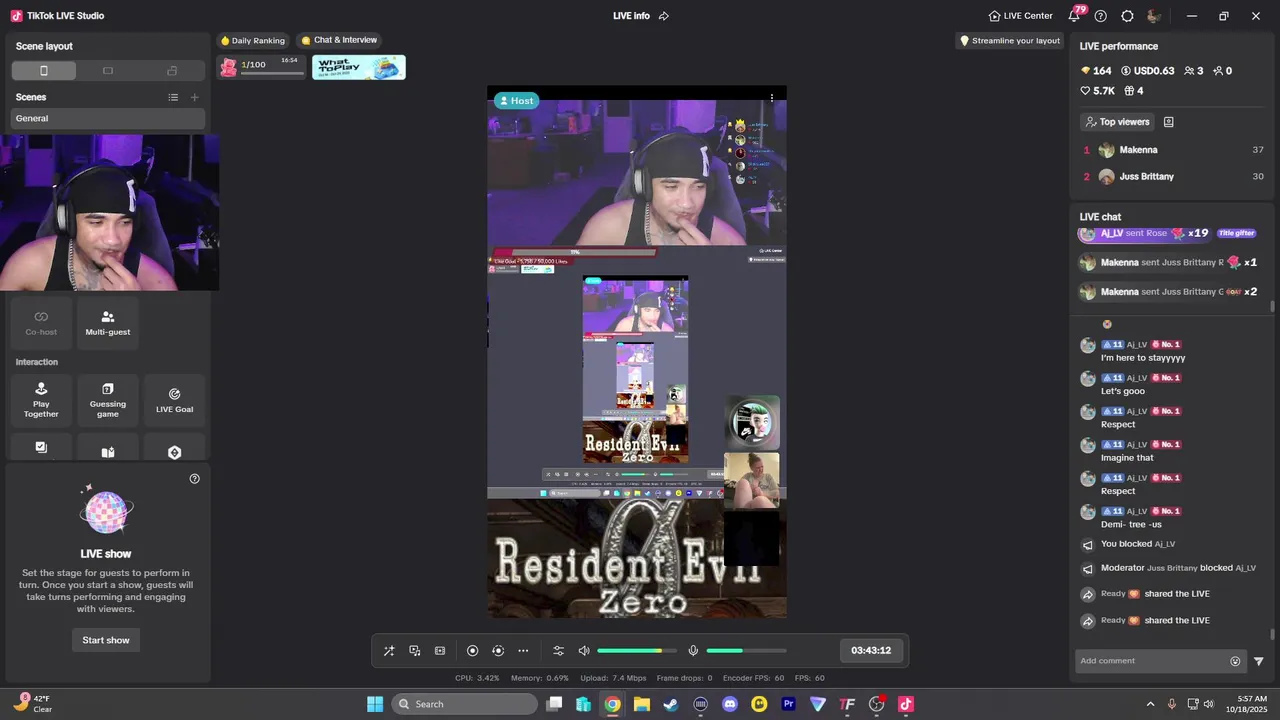
Task: Open Premiere Pro from the taskbar
Action: click(788, 704)
